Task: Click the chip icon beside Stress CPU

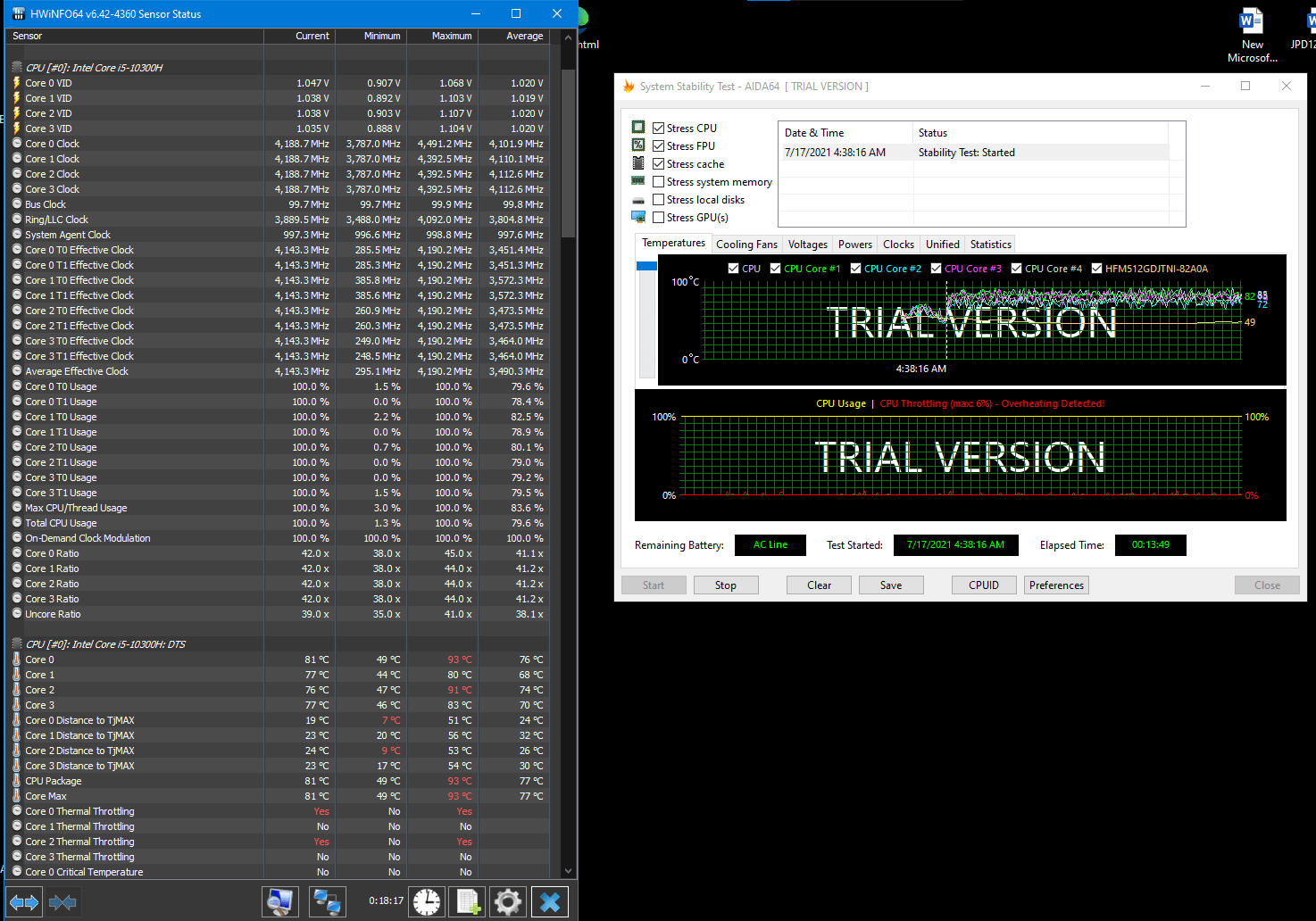Action: pyautogui.click(x=638, y=128)
